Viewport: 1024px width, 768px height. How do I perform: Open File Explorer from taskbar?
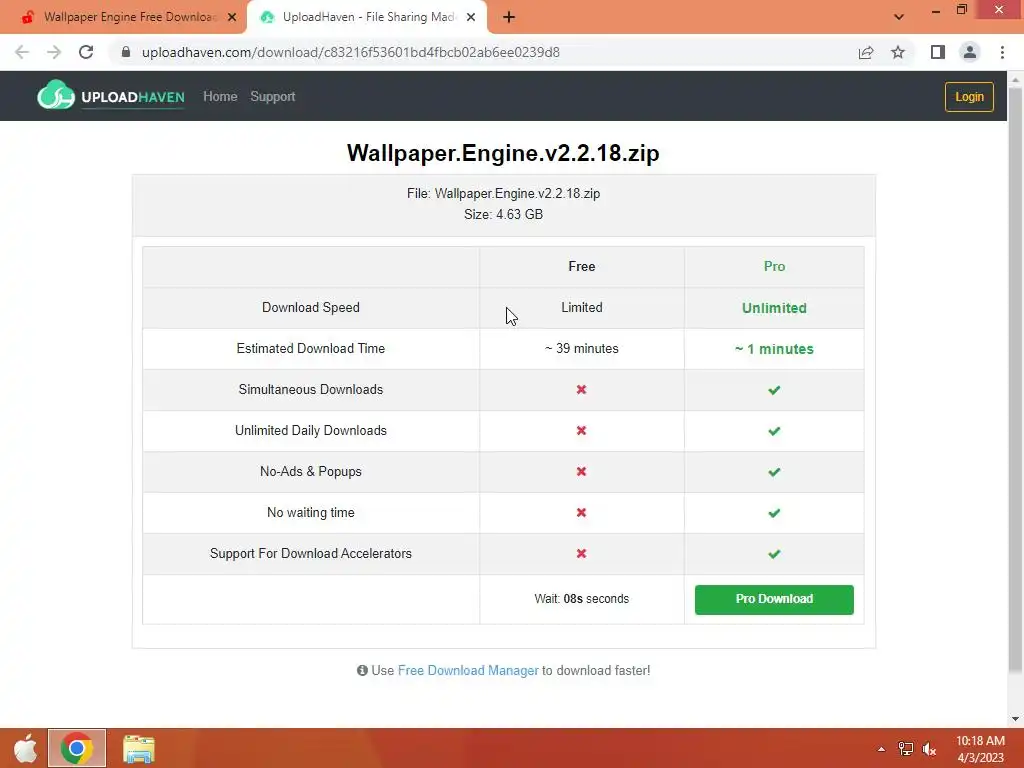[138, 748]
